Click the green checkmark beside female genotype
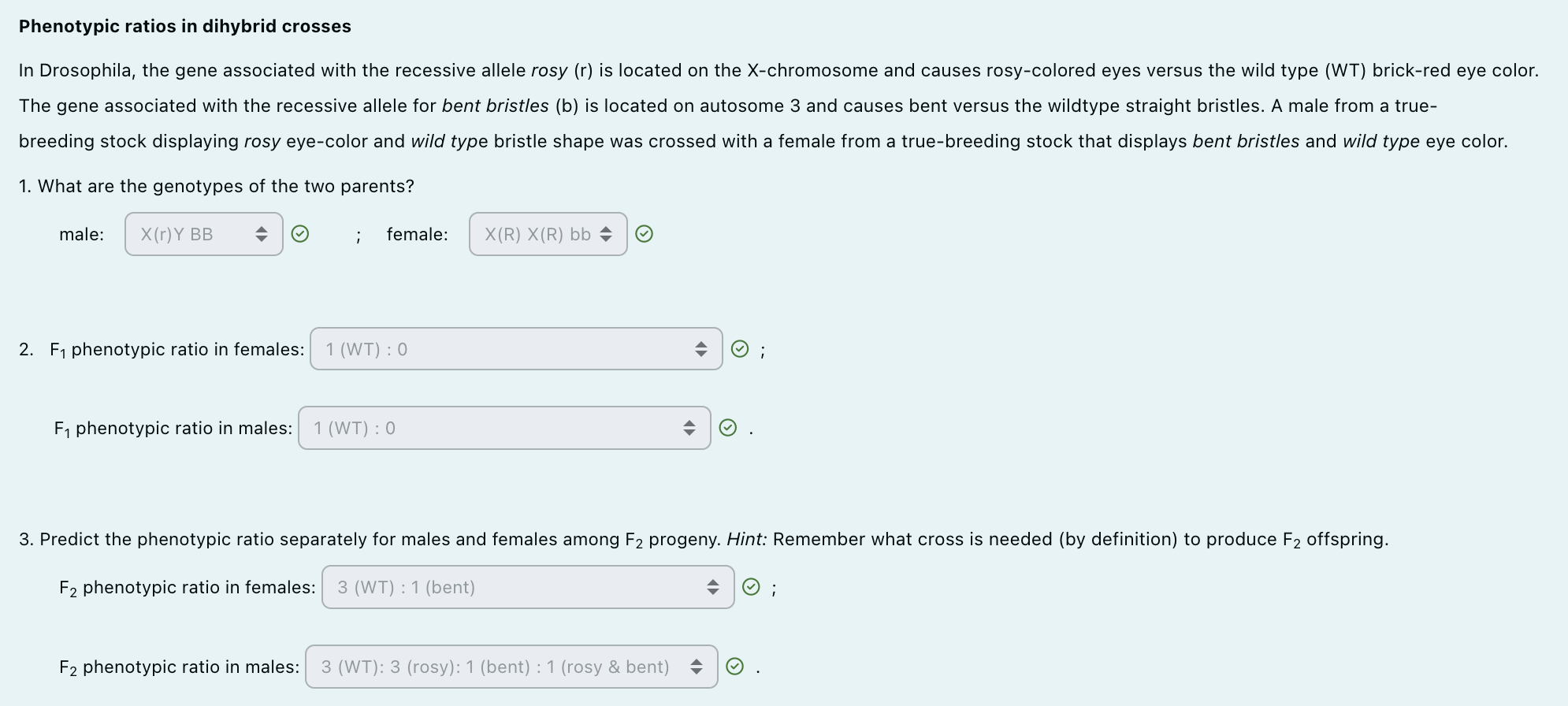The height and width of the screenshot is (706, 1568). [x=644, y=234]
